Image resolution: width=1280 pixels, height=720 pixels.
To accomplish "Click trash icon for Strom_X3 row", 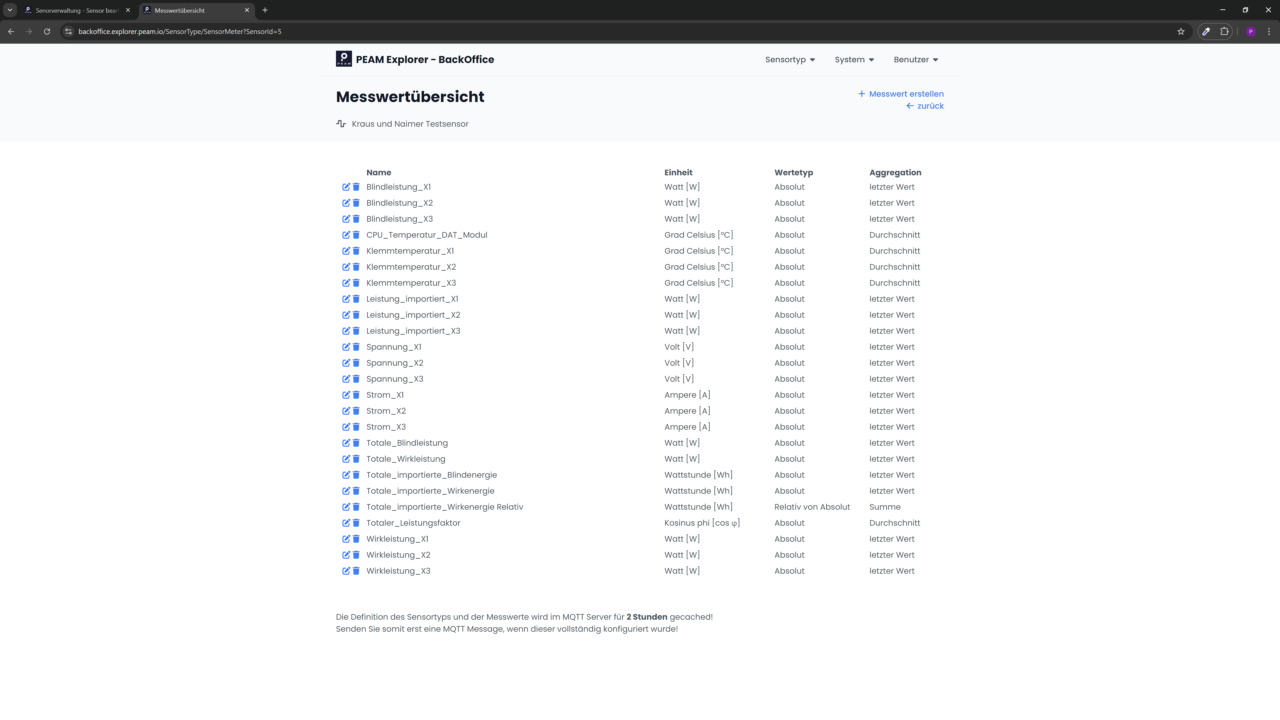I will click(356, 427).
